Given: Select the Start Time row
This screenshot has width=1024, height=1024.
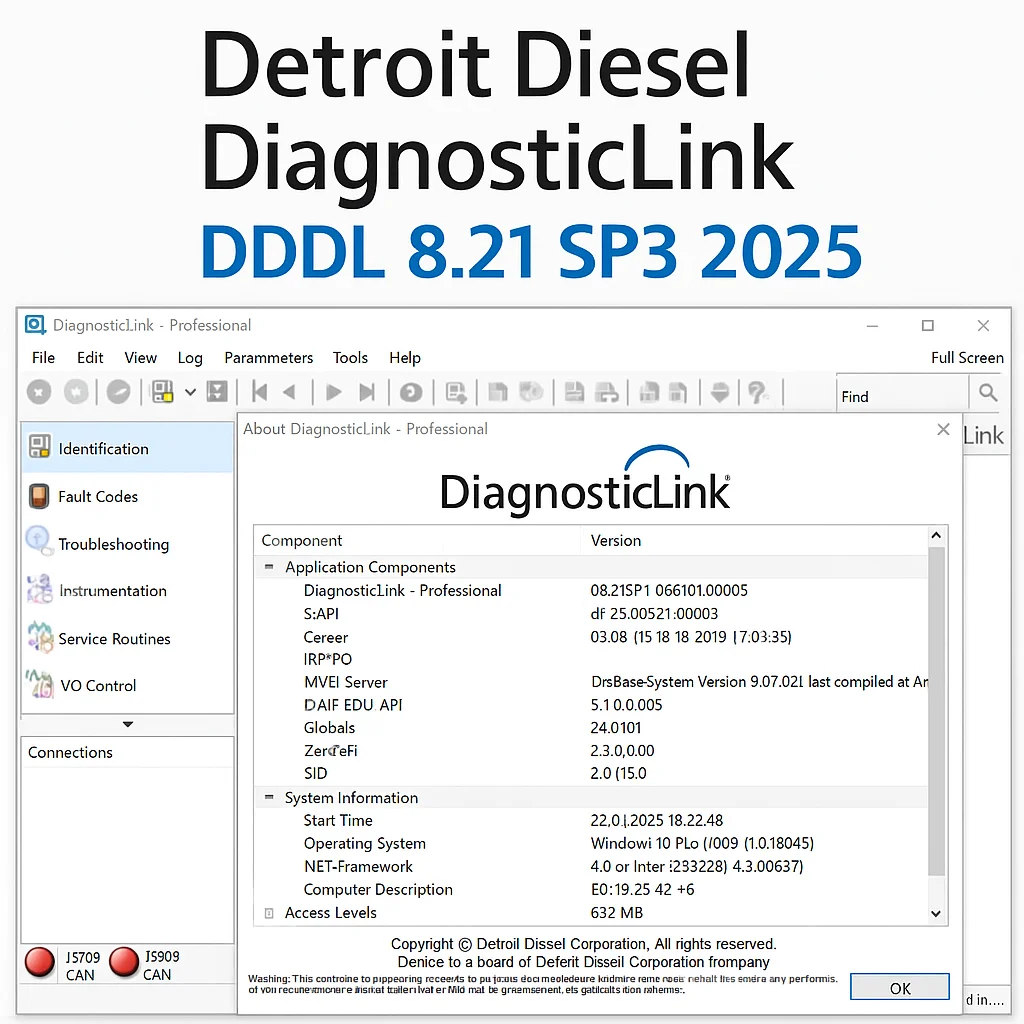Looking at the screenshot, I should tap(591, 821).
